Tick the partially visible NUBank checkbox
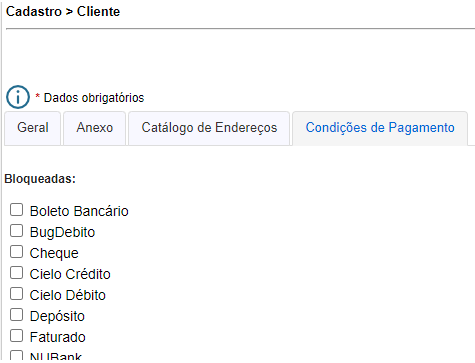Viewport: 475px width, 363px height. tap(16, 356)
